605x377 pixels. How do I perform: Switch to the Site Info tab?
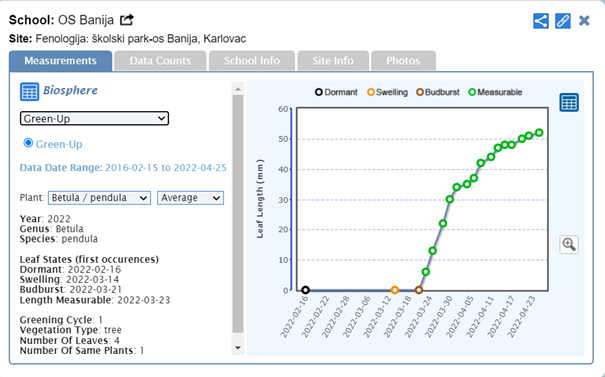tap(333, 61)
